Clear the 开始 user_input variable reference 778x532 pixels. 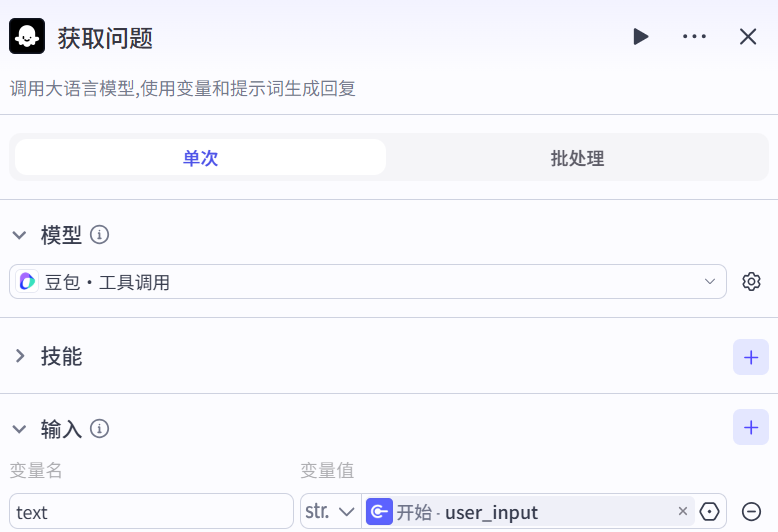click(683, 512)
